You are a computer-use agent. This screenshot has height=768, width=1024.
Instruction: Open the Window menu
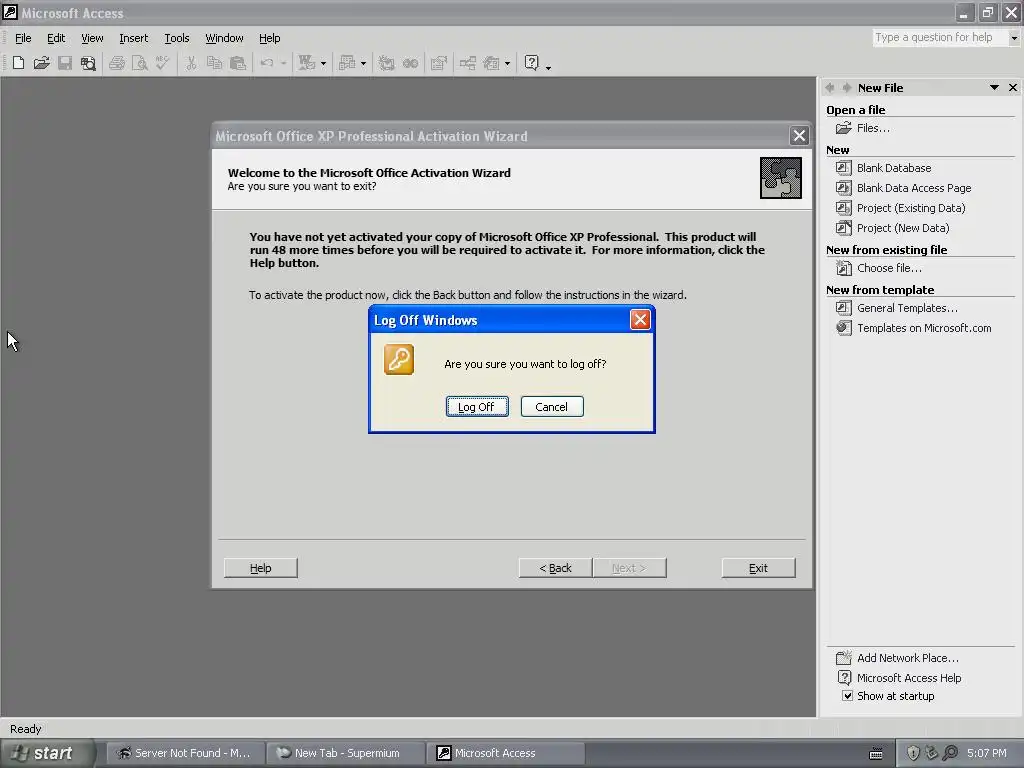point(224,38)
